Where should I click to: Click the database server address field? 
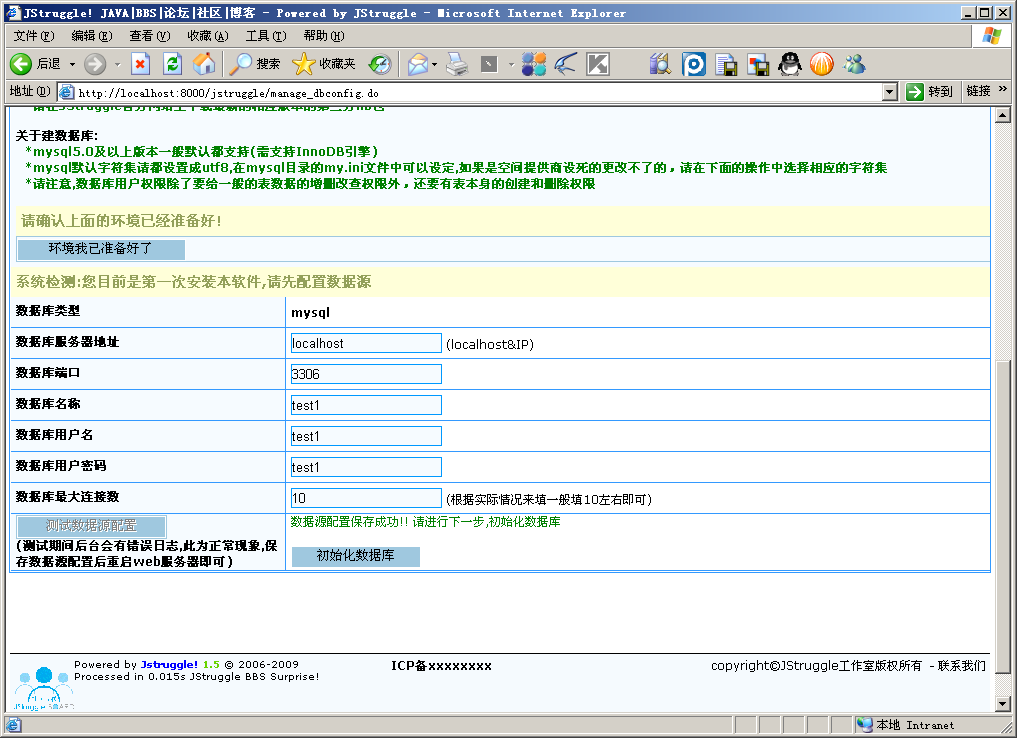(366, 343)
